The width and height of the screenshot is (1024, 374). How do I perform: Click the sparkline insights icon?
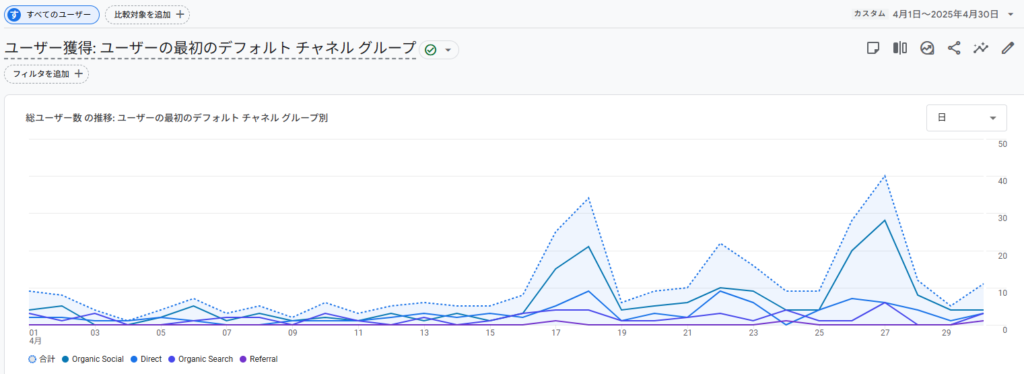(x=980, y=48)
